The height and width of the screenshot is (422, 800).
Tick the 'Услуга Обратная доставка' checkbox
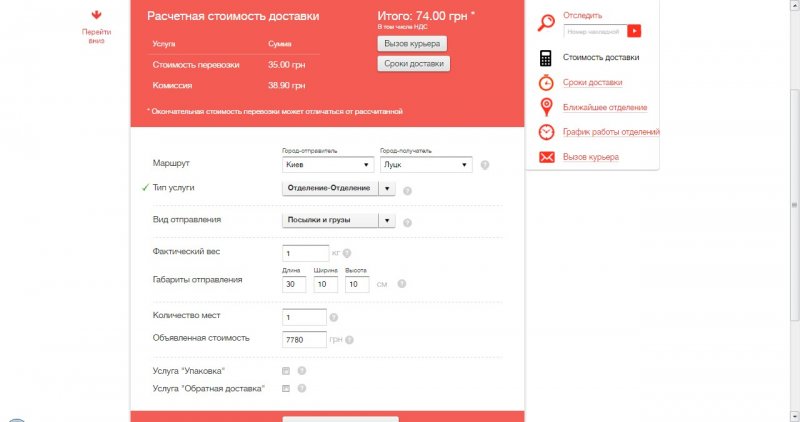click(x=286, y=388)
